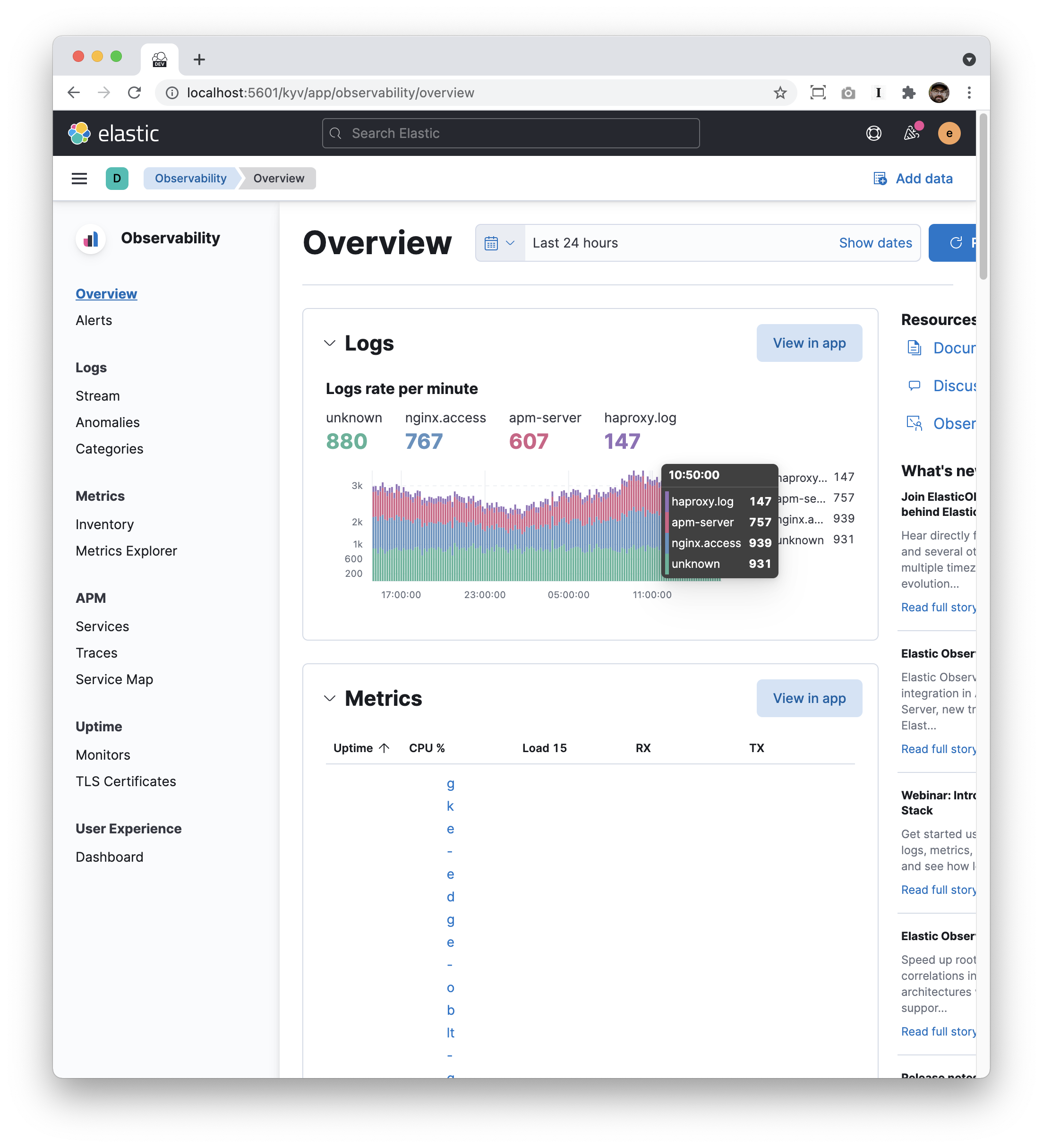Open the user avatar 'e' menu
Screen dimensions: 1043x1148
[x=949, y=133]
